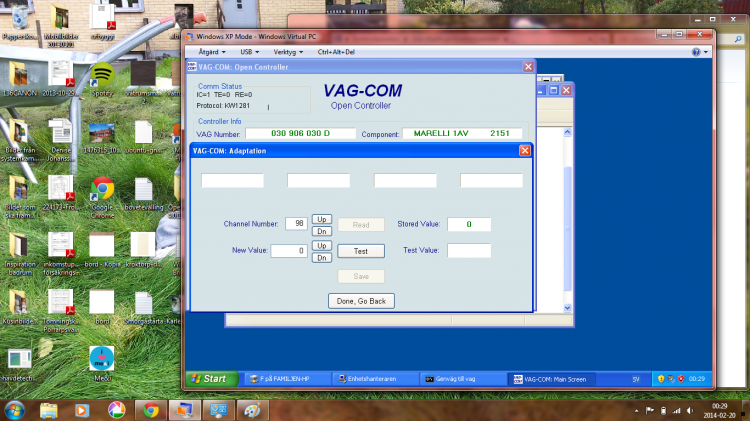Open the Denise Johansson document icon
The image size is (750, 421).
tap(61, 140)
